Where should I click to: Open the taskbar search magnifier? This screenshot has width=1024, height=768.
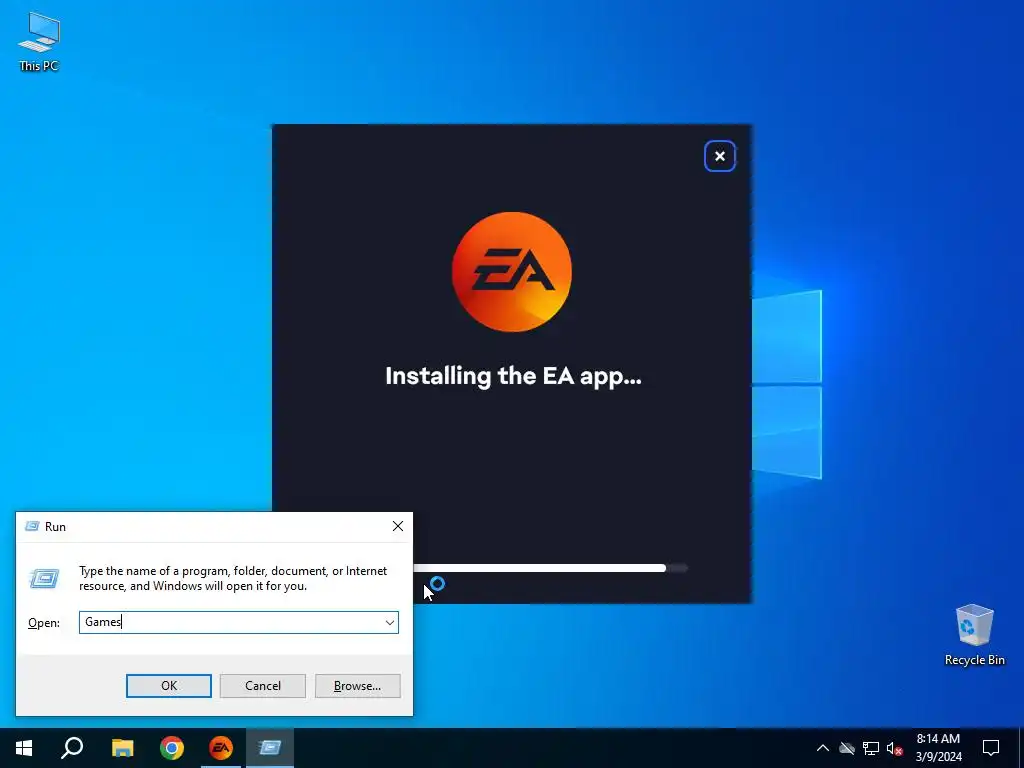click(72, 748)
